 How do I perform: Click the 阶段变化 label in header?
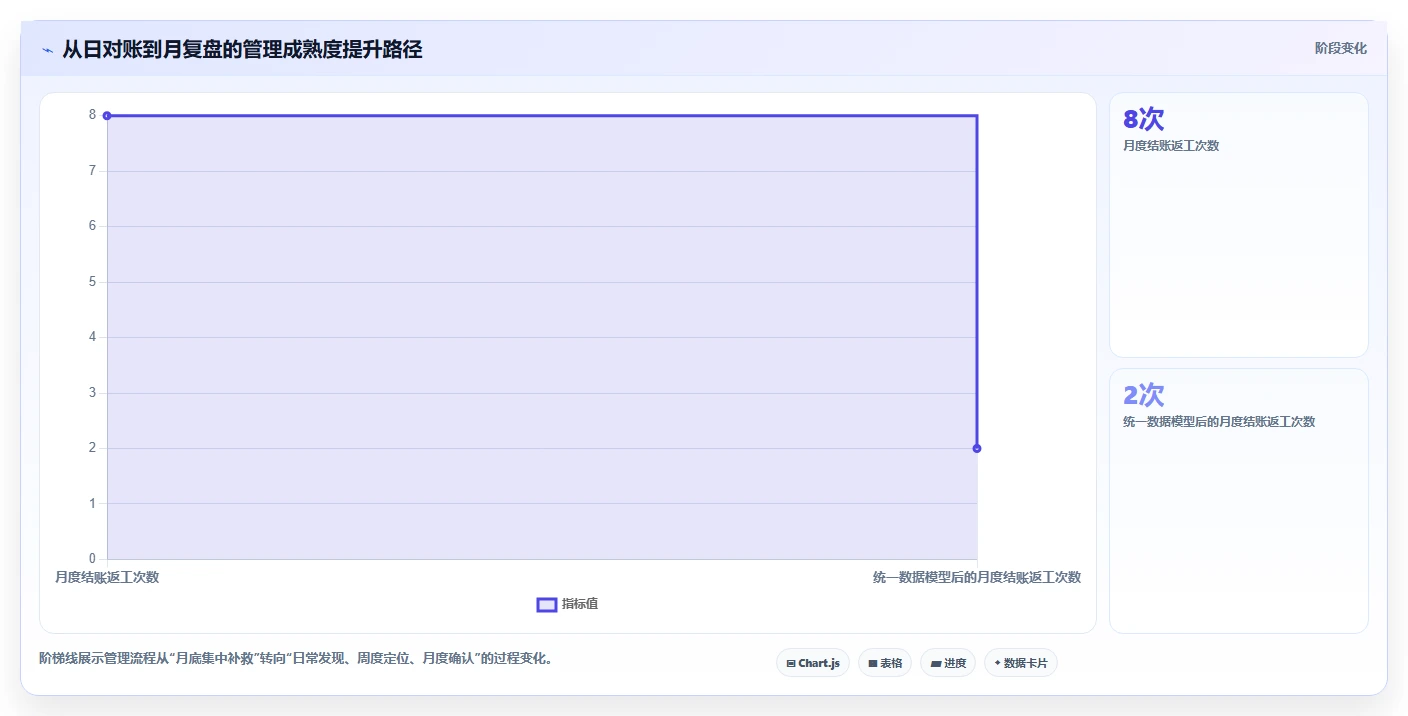coord(1340,49)
